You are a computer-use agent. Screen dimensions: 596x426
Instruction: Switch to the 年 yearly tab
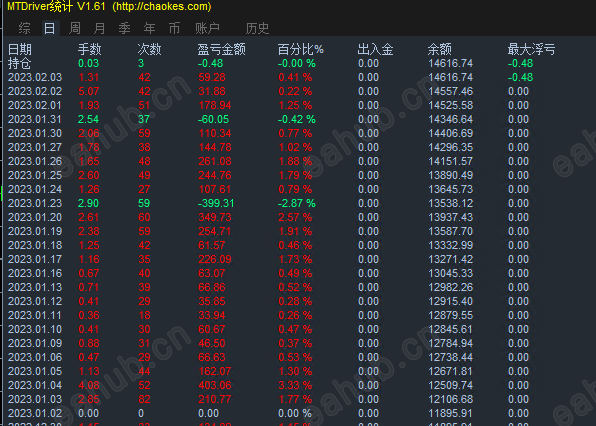[x=149, y=28]
